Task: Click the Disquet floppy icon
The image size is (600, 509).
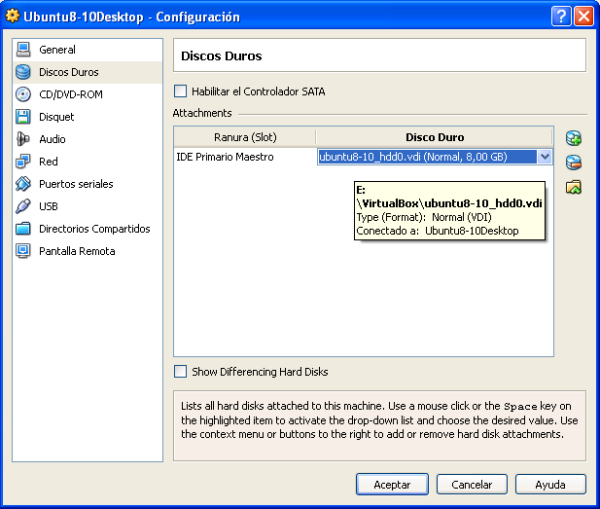Action: [x=23, y=117]
